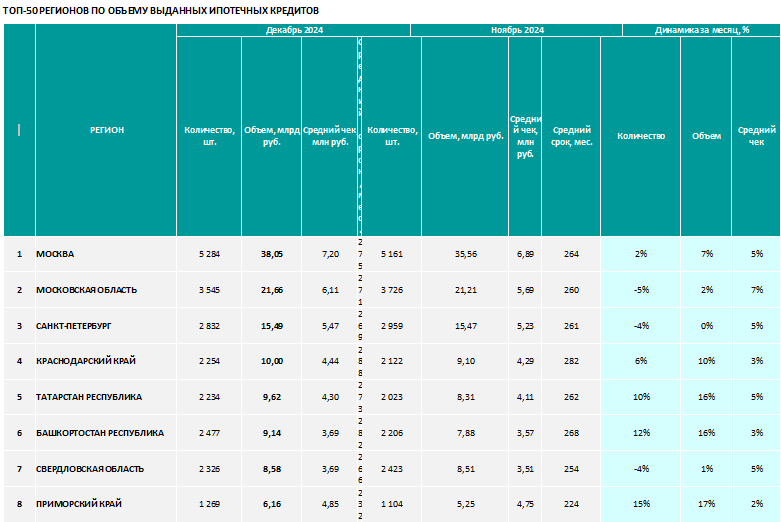Click Moscow Oblast count '3 545'
Image resolution: width=781 pixels, height=522 pixels.
pyautogui.click(x=209, y=290)
